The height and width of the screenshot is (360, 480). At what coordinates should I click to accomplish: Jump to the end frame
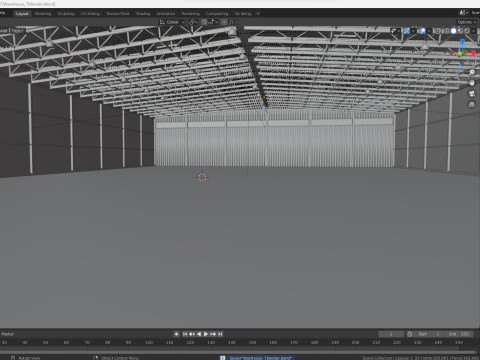(220, 334)
